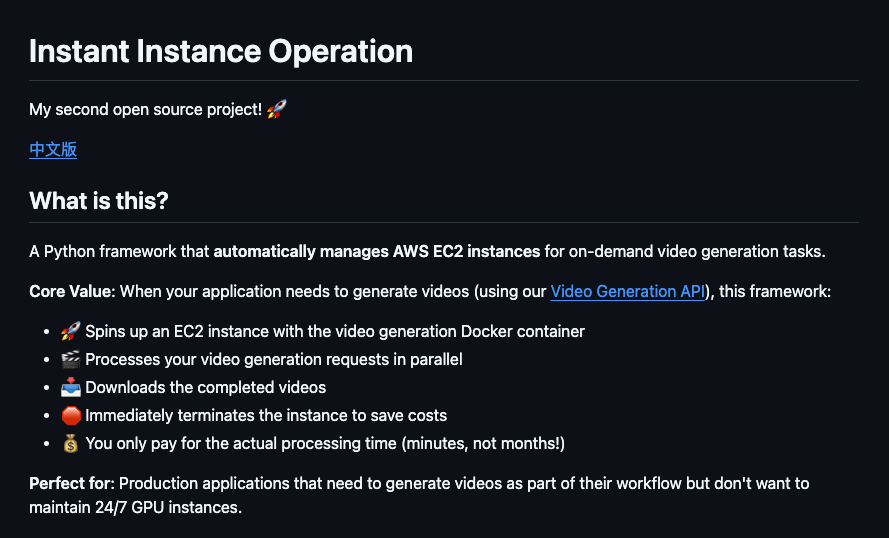Click 'Immediately terminates the instance to save costs'
Viewport: 889px width, 538px height.
click(266, 416)
